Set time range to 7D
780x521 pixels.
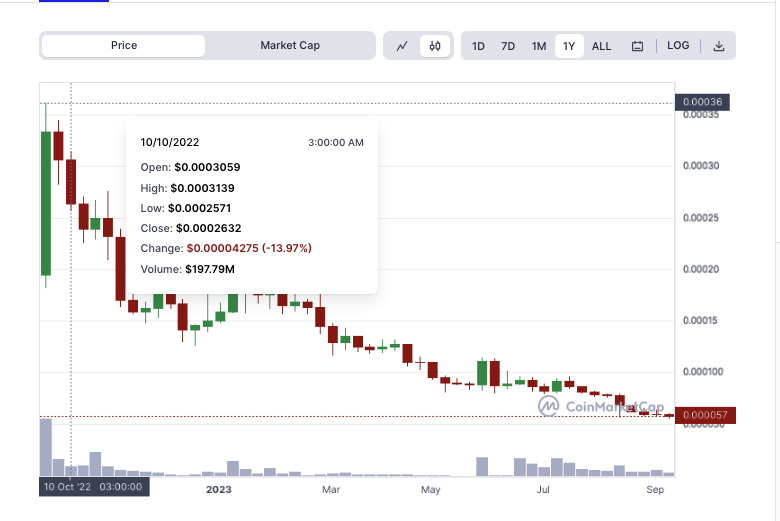[508, 46]
